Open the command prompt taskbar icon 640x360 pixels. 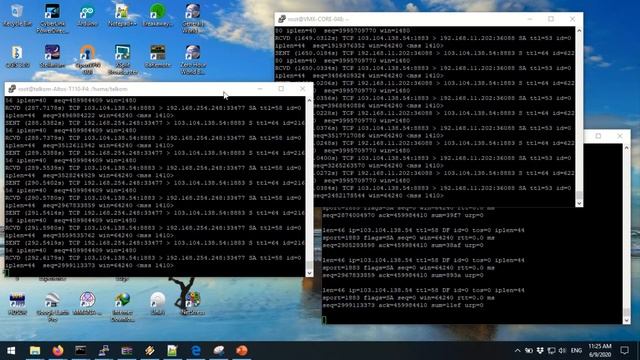[81, 351]
